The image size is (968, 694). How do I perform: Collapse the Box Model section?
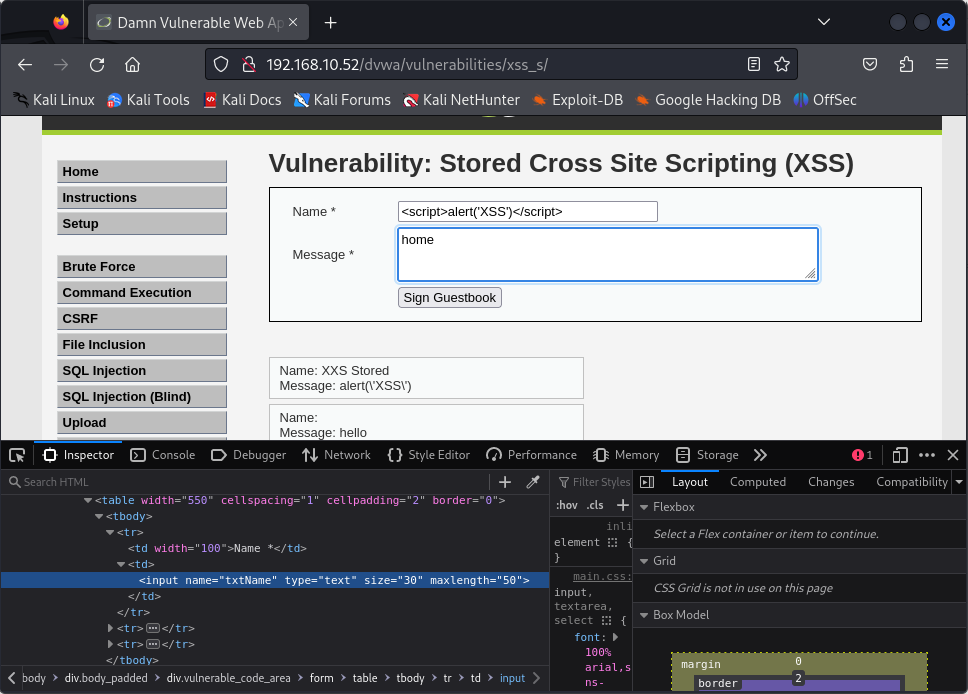pyautogui.click(x=644, y=615)
